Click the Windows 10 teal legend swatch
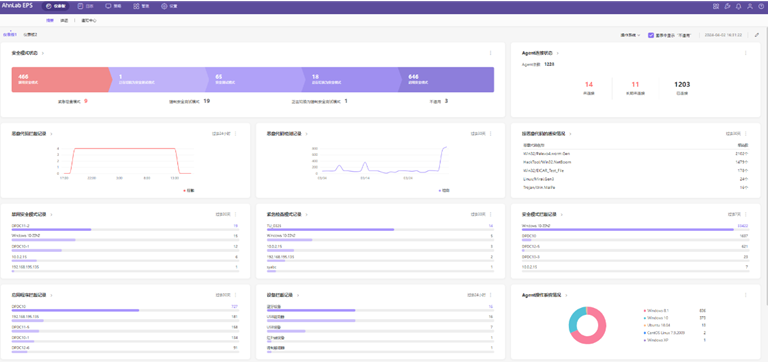Screen dimensions: 768x362 [645, 318]
